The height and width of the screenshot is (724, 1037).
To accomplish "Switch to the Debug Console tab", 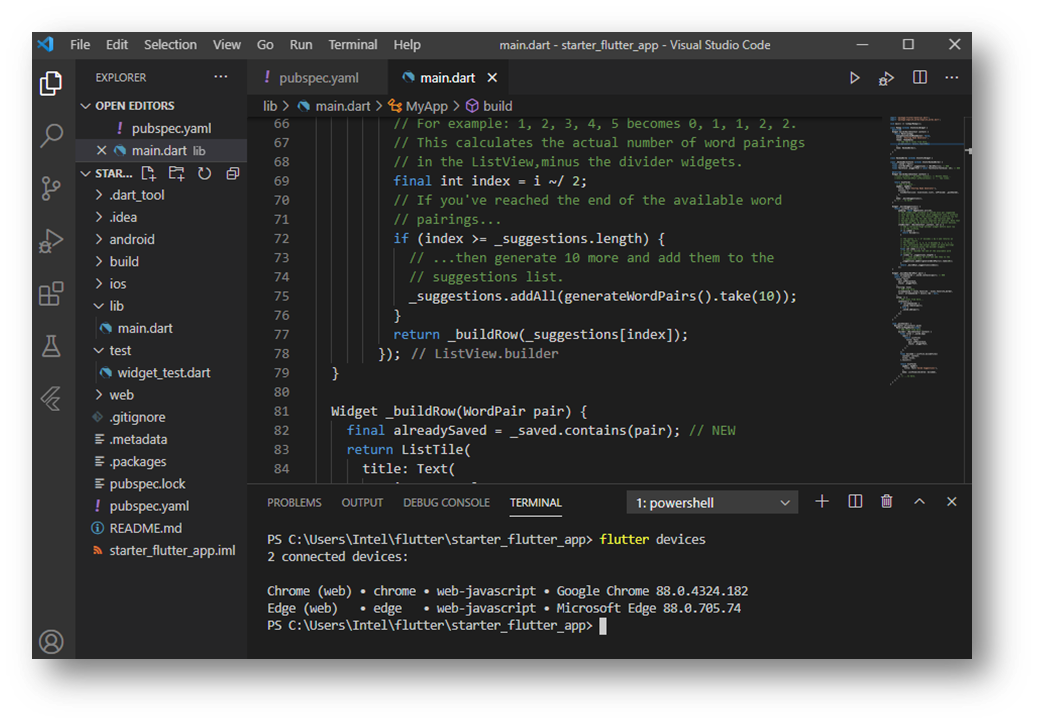I will (x=446, y=503).
